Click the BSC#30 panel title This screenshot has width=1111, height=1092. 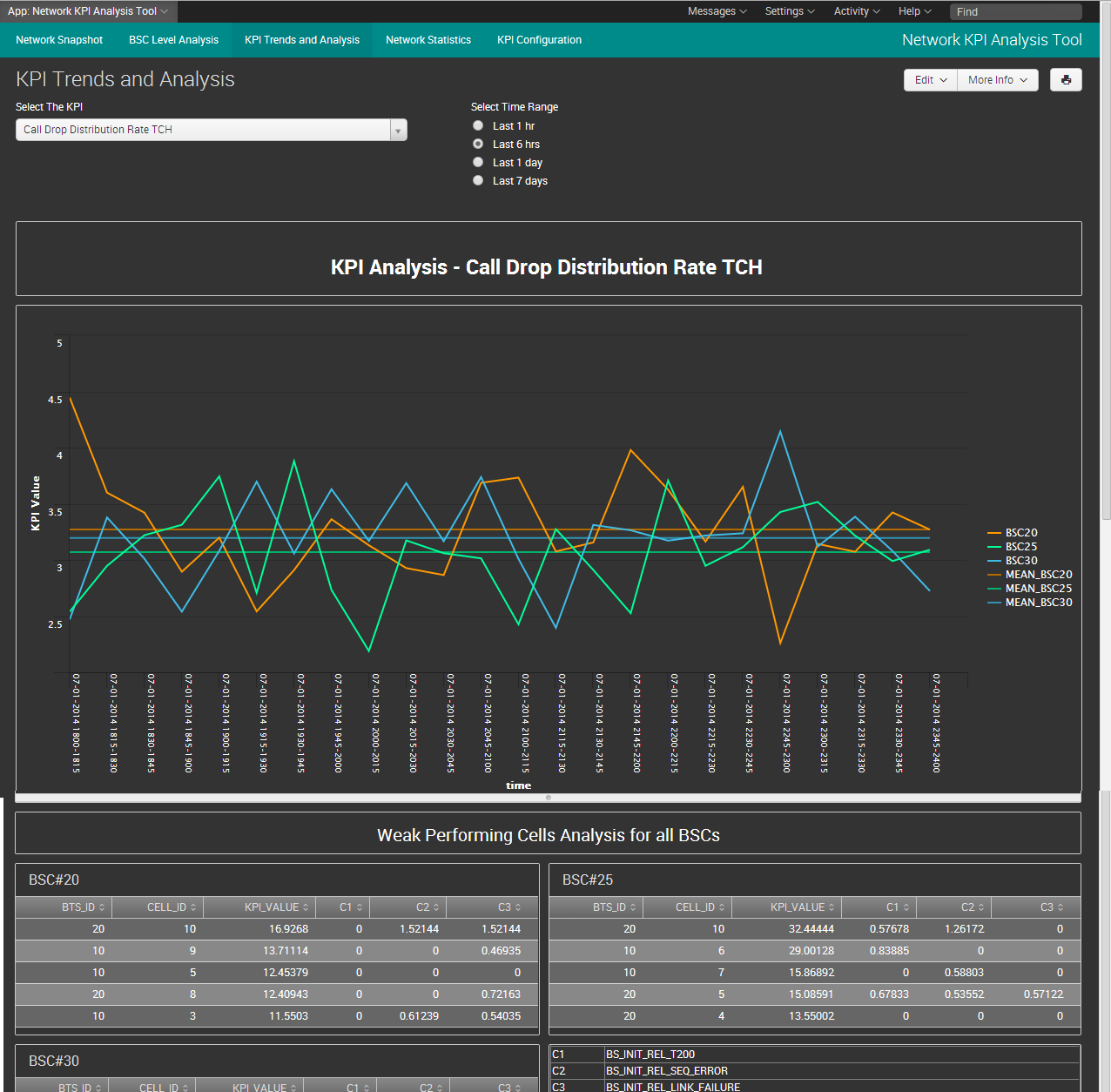click(x=54, y=1062)
